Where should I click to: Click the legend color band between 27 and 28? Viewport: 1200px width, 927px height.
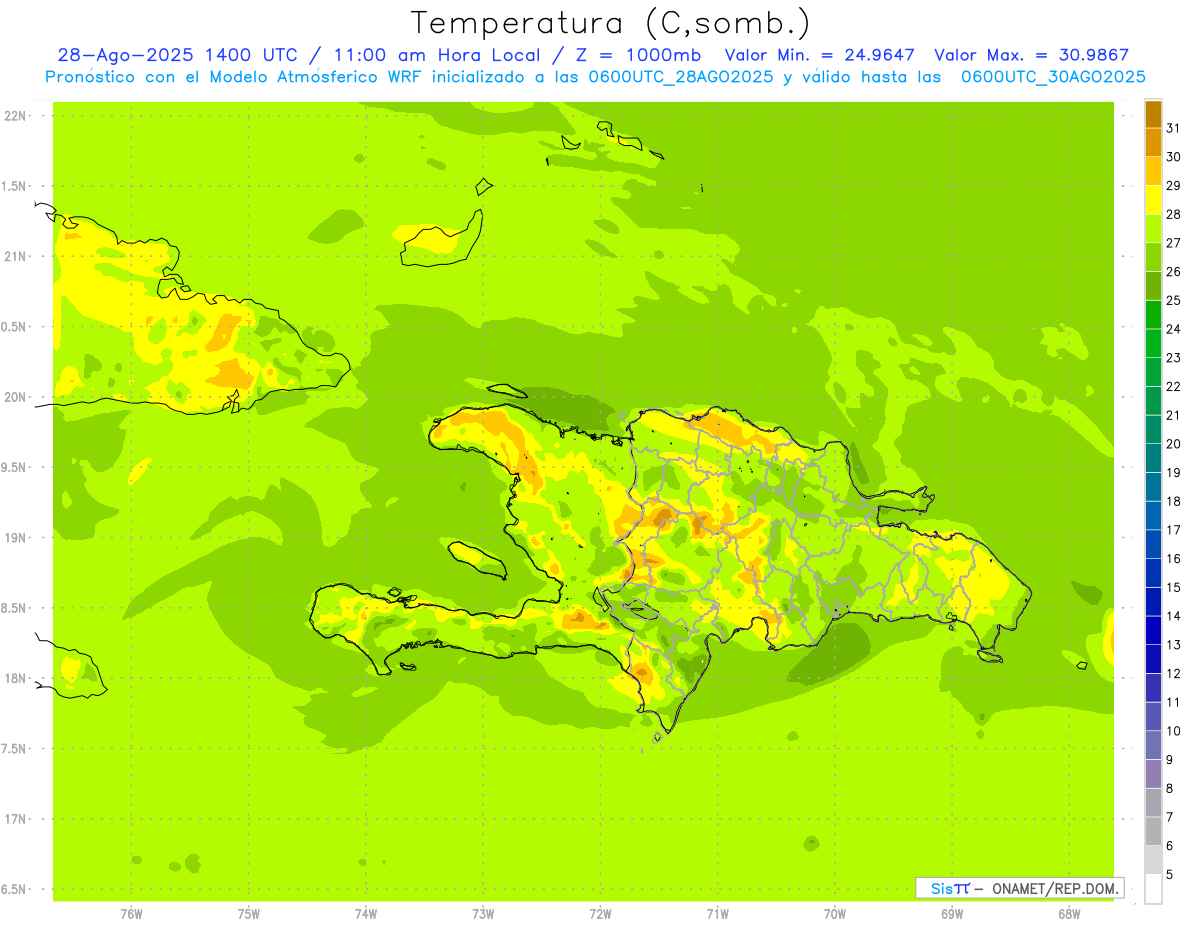(1153, 228)
